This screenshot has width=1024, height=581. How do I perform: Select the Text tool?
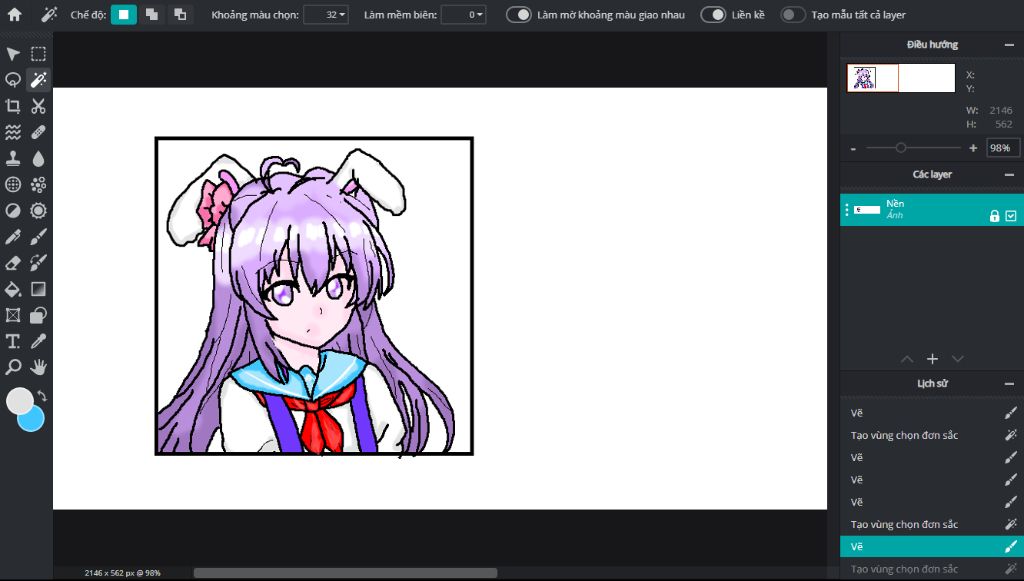pos(13,341)
